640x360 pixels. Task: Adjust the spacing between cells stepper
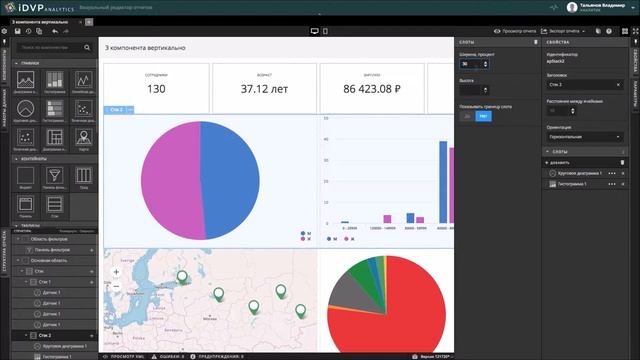point(572,111)
